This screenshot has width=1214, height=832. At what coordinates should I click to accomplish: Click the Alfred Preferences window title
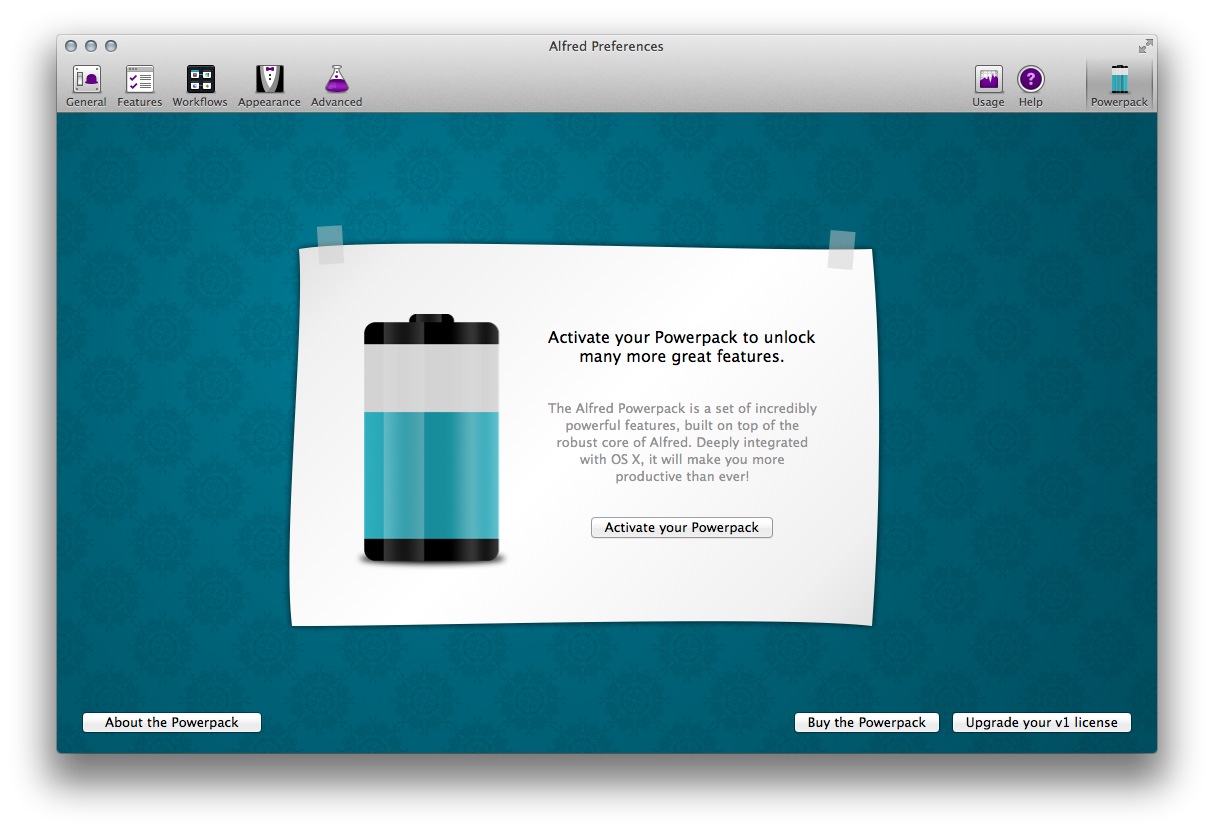(x=606, y=46)
